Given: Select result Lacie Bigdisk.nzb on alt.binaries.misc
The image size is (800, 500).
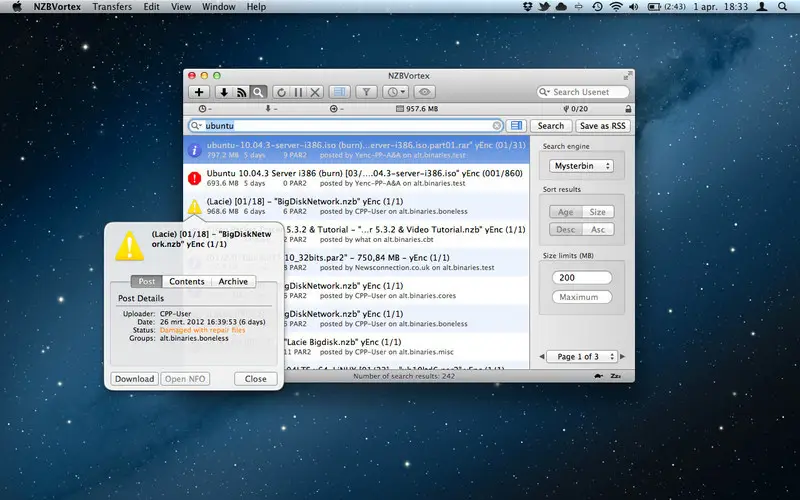Looking at the screenshot, I should click(406, 346).
